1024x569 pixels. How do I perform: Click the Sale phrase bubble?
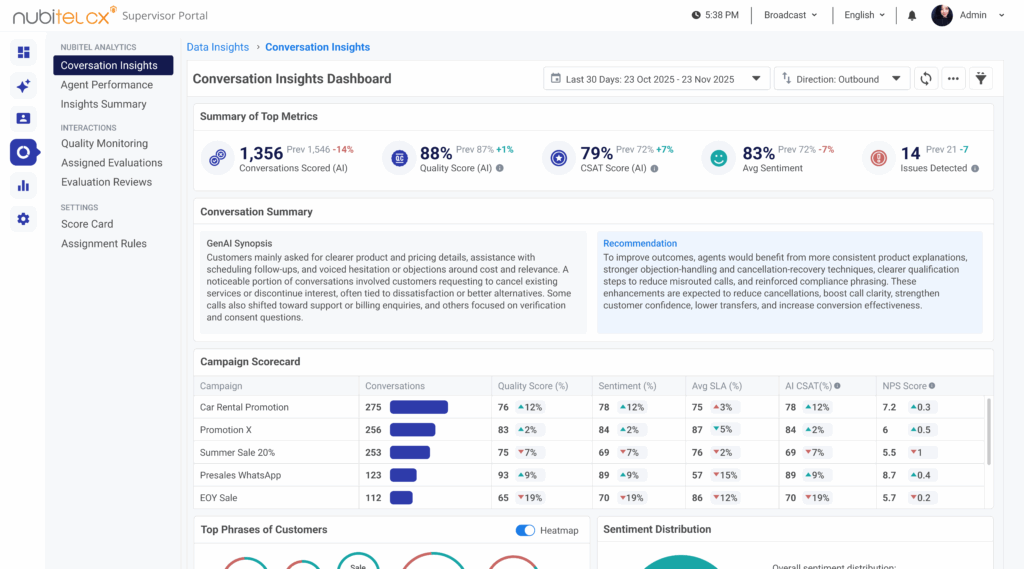click(x=358, y=562)
